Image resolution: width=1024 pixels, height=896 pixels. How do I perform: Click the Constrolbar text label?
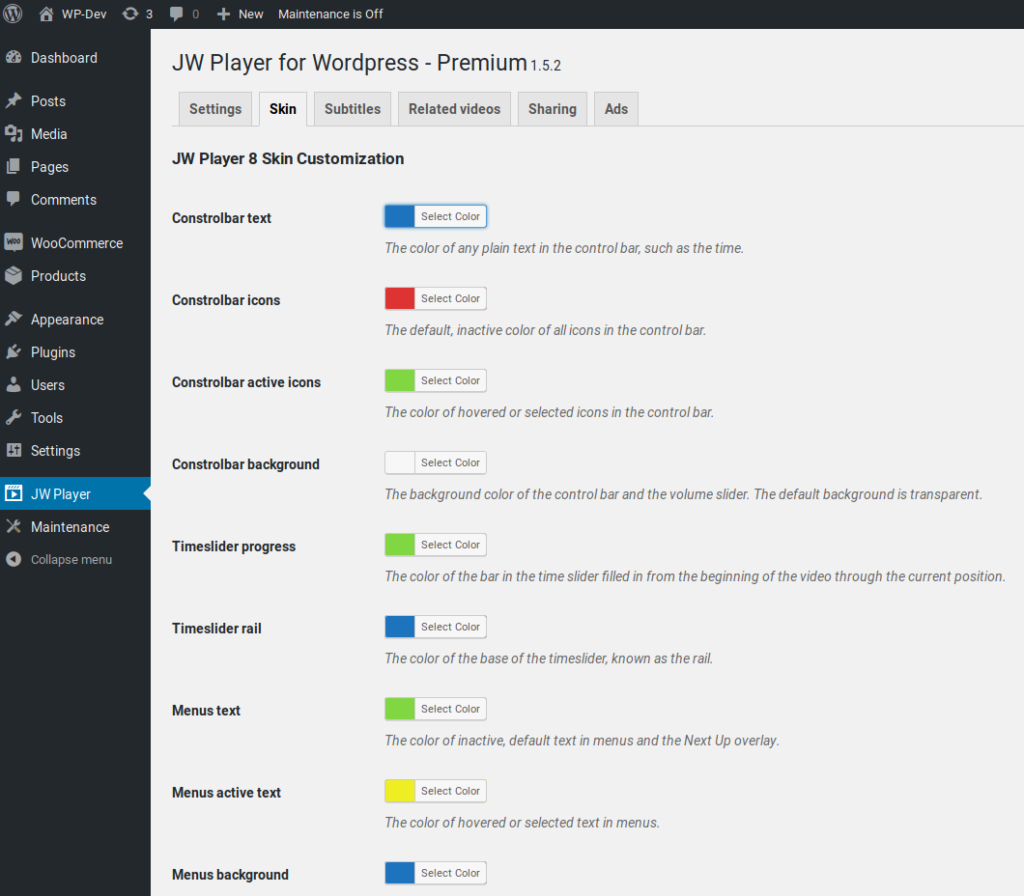[221, 218]
